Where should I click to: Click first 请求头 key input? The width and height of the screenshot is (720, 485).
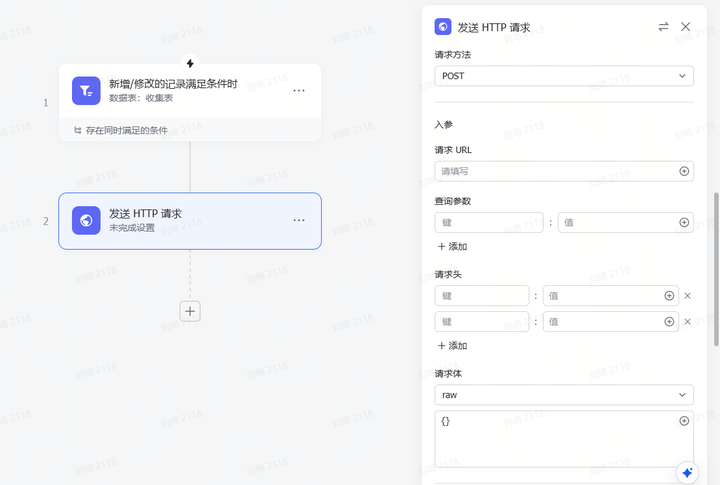click(x=482, y=296)
